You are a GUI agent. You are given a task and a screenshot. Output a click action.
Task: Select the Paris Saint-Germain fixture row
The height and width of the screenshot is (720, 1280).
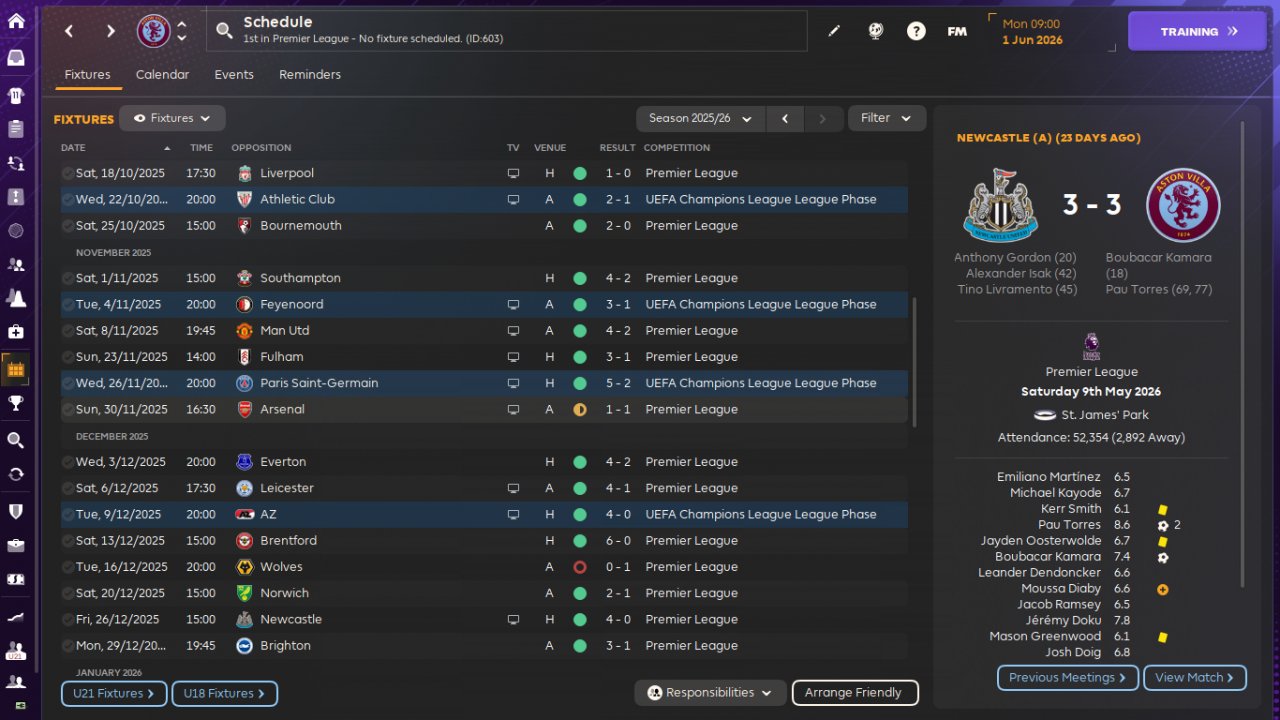click(484, 383)
